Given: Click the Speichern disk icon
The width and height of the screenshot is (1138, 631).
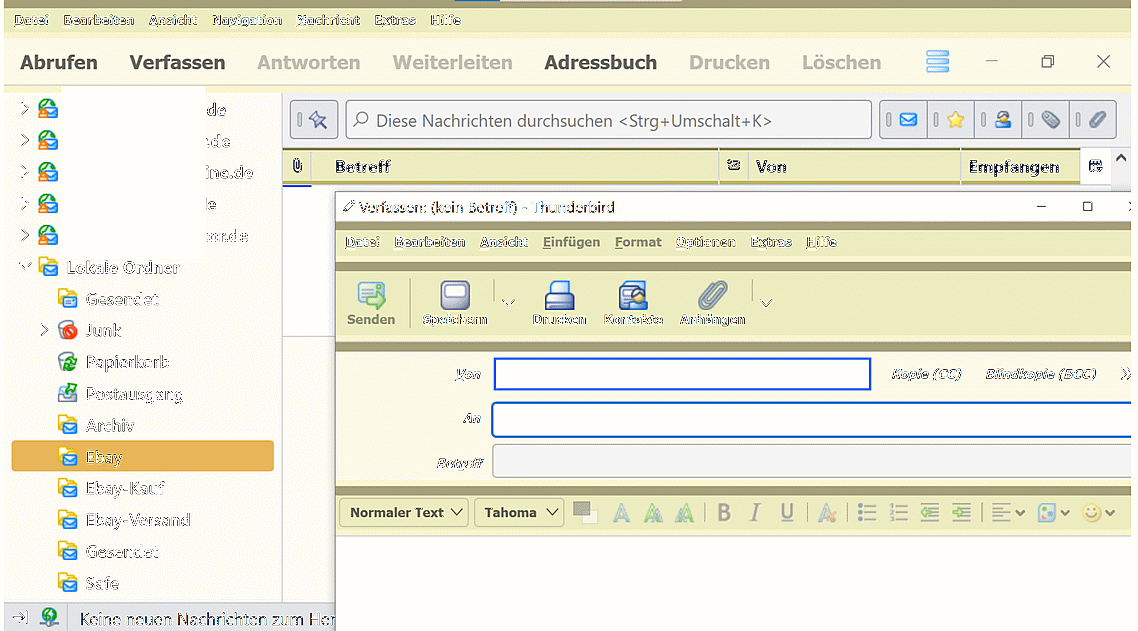Looking at the screenshot, I should [455, 295].
